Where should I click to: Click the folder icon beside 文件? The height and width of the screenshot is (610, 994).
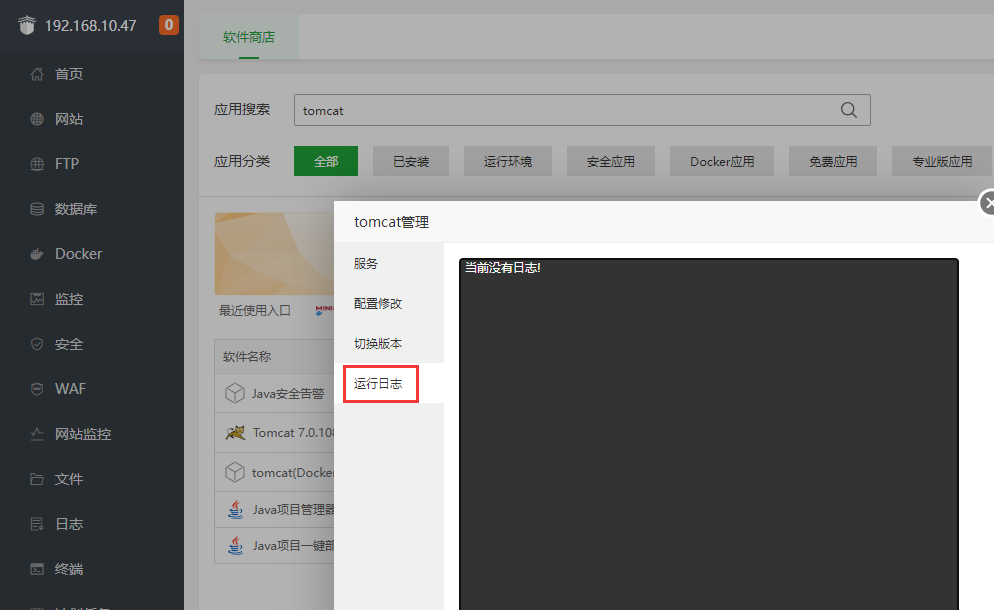[37, 479]
